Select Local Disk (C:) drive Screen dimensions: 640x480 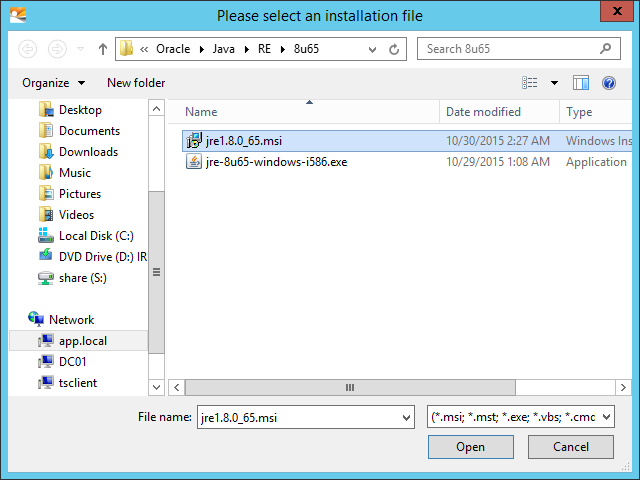click(x=96, y=236)
